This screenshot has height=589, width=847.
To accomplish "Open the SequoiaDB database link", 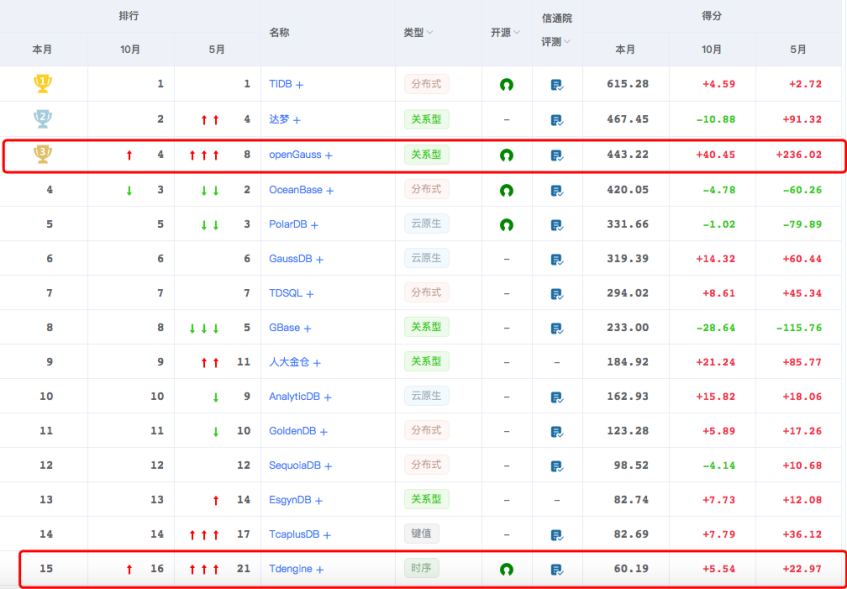I will [x=295, y=465].
